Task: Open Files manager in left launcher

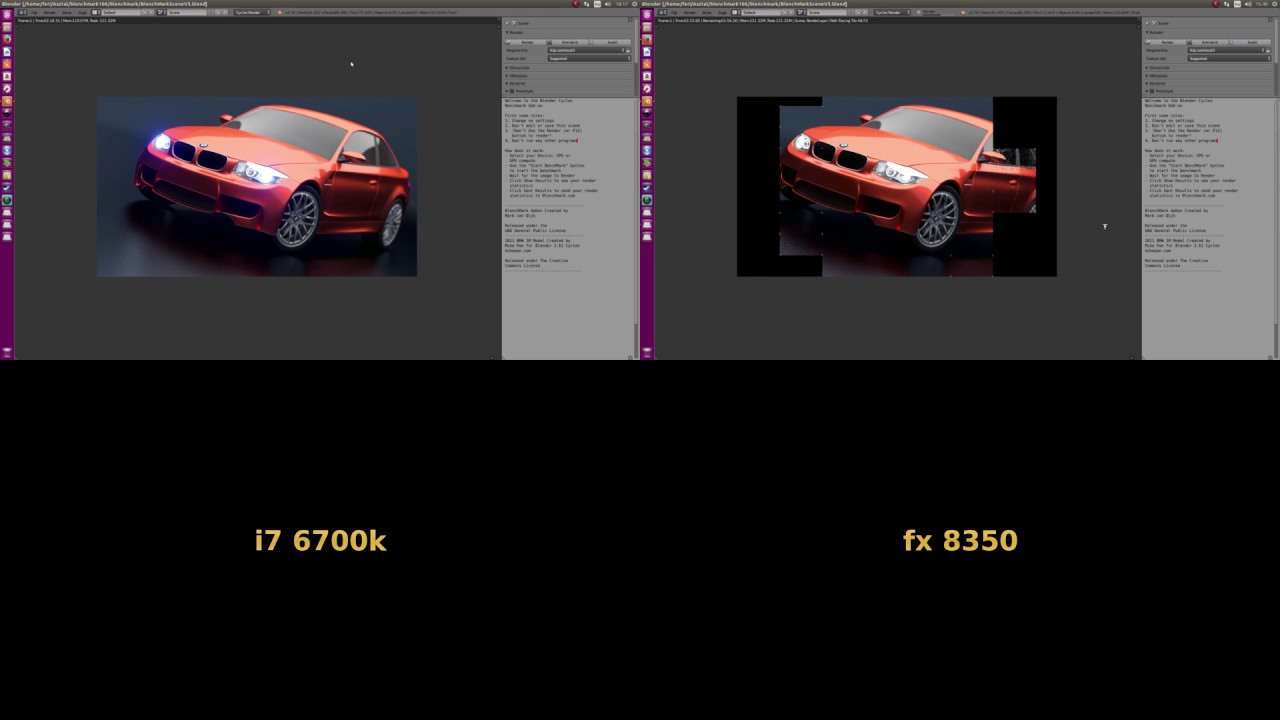Action: click(7, 27)
